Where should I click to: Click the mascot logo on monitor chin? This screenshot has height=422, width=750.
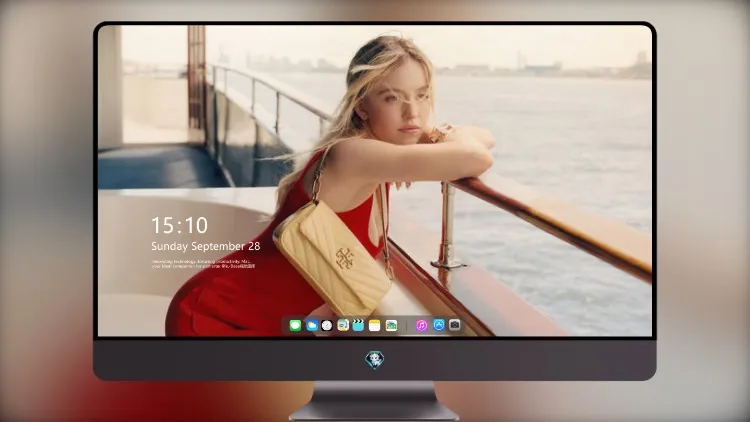(375, 360)
